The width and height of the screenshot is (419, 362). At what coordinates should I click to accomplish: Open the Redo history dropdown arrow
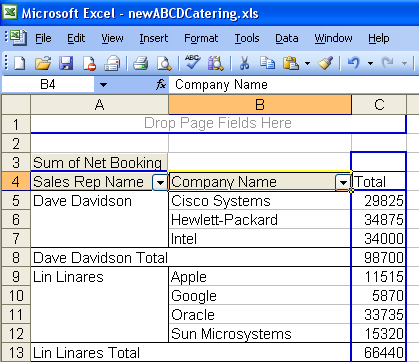pyautogui.click(x=404, y=63)
